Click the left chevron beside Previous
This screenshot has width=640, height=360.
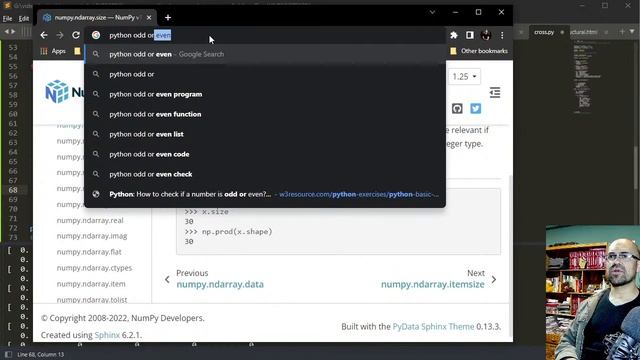click(167, 280)
